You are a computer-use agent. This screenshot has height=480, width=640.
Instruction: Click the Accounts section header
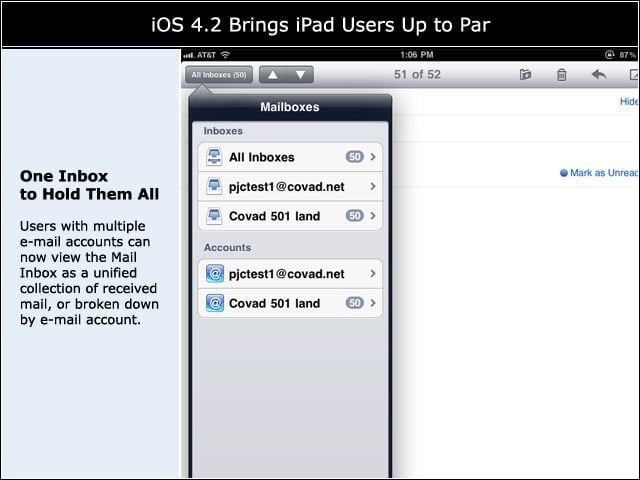(227, 248)
